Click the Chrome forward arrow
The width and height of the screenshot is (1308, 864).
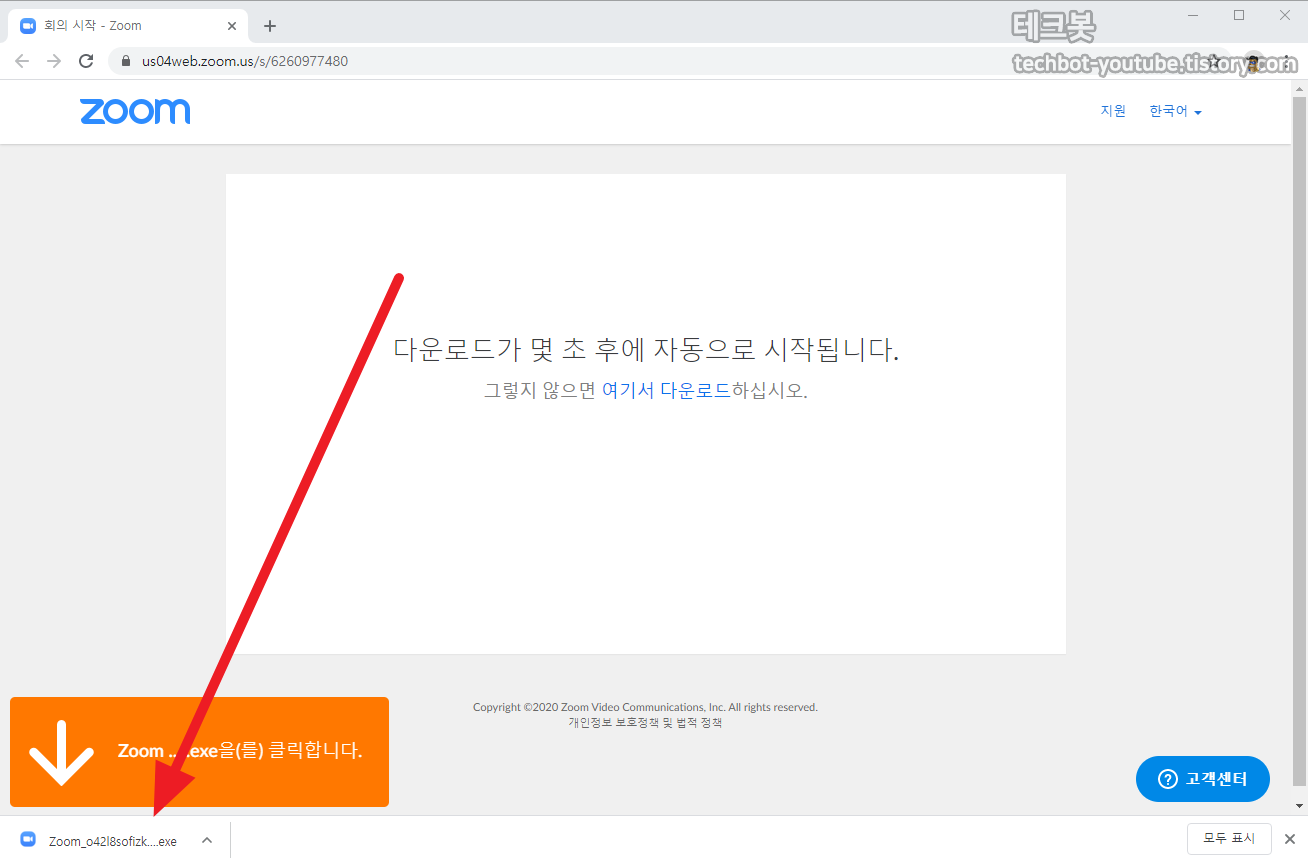[54, 61]
